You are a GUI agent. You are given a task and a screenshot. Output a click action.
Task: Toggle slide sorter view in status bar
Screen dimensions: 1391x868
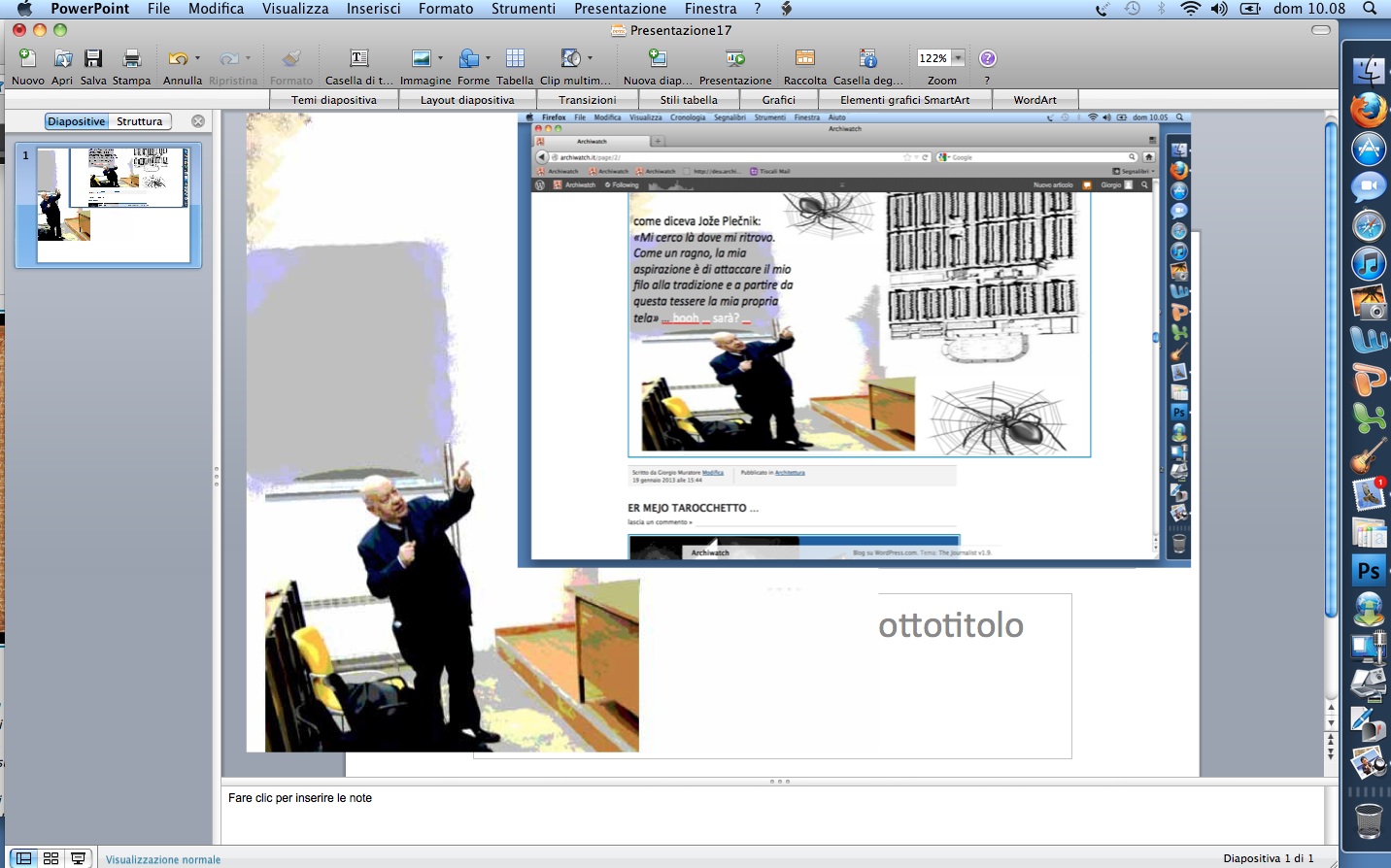click(51, 858)
